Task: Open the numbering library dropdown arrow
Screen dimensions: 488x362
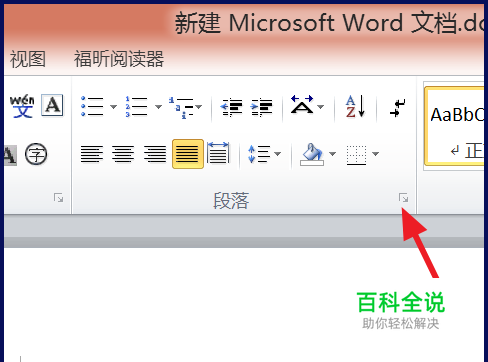Action: click(x=158, y=107)
